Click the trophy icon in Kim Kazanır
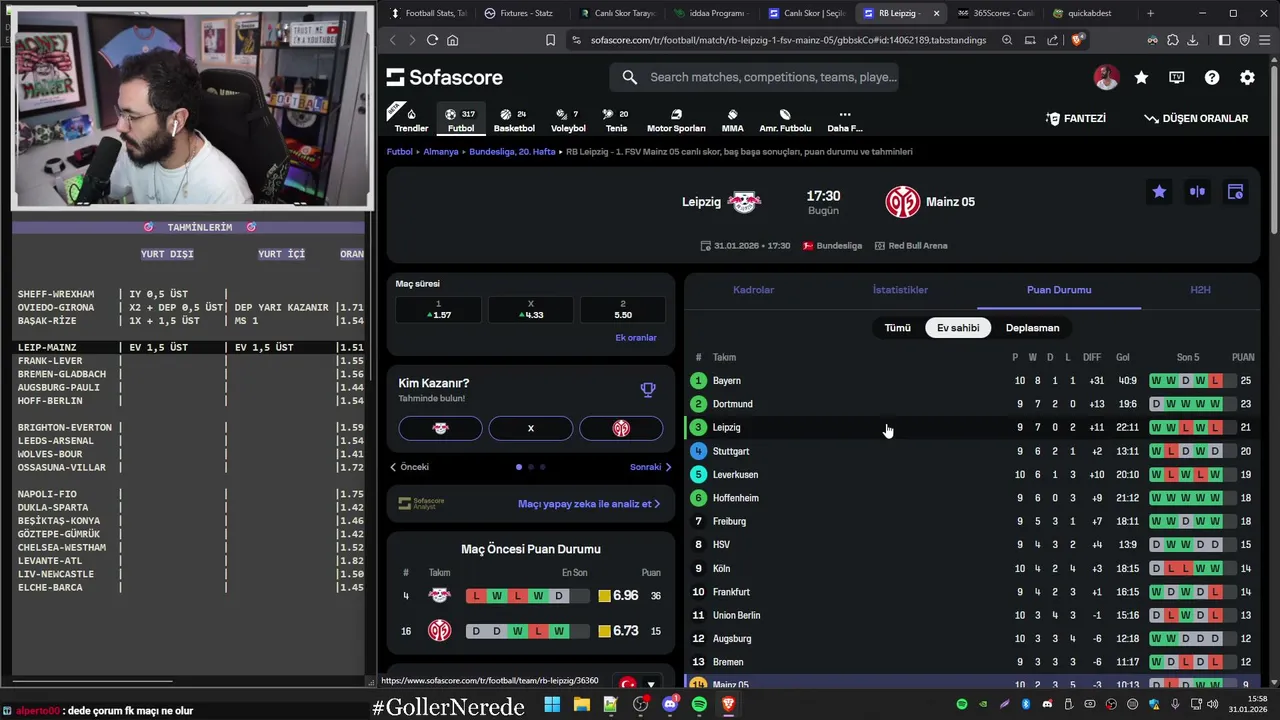Image resolution: width=1280 pixels, height=720 pixels. coord(648,390)
